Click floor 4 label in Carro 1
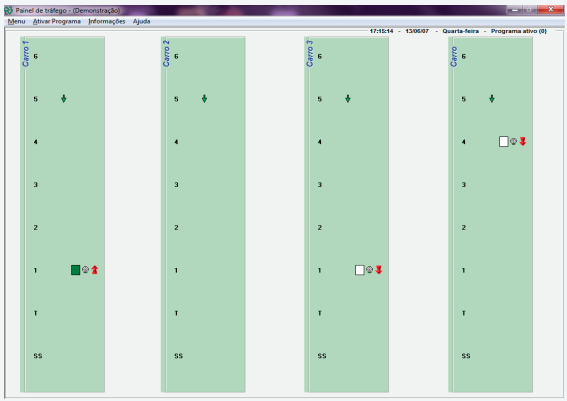The height and width of the screenshot is (401, 567). 35,142
